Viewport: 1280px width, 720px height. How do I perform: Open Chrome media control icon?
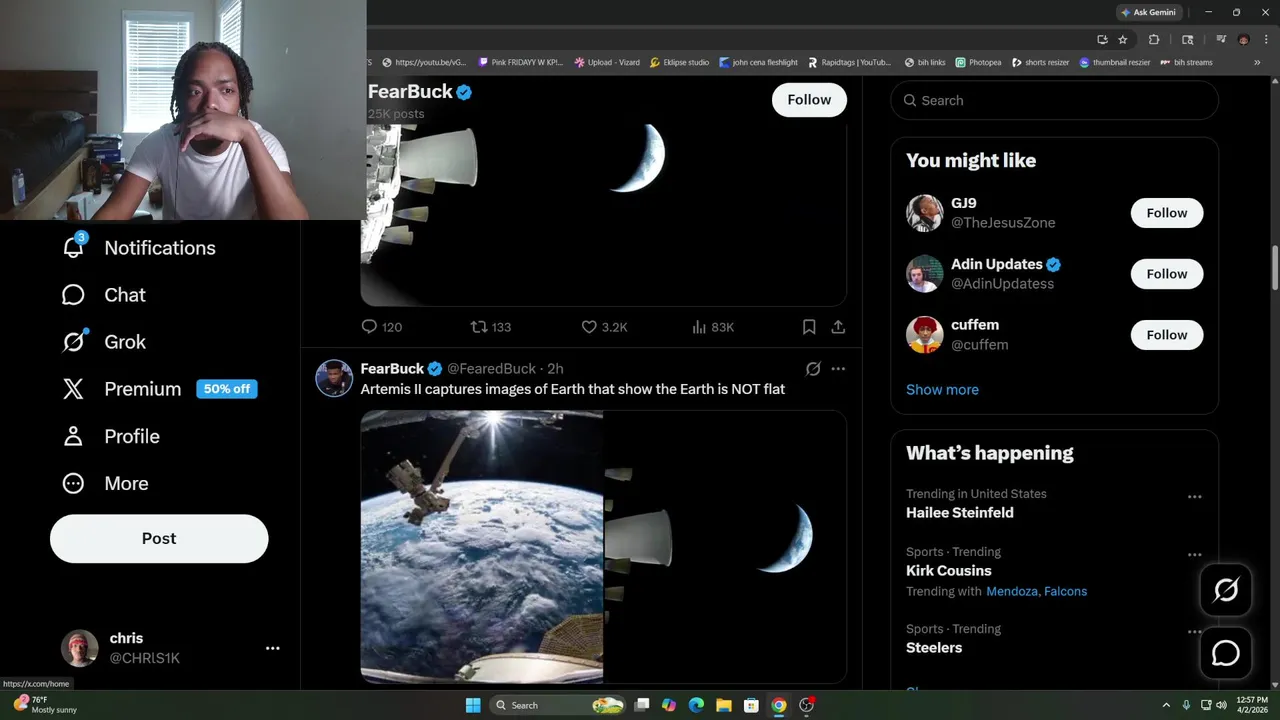[1221, 40]
